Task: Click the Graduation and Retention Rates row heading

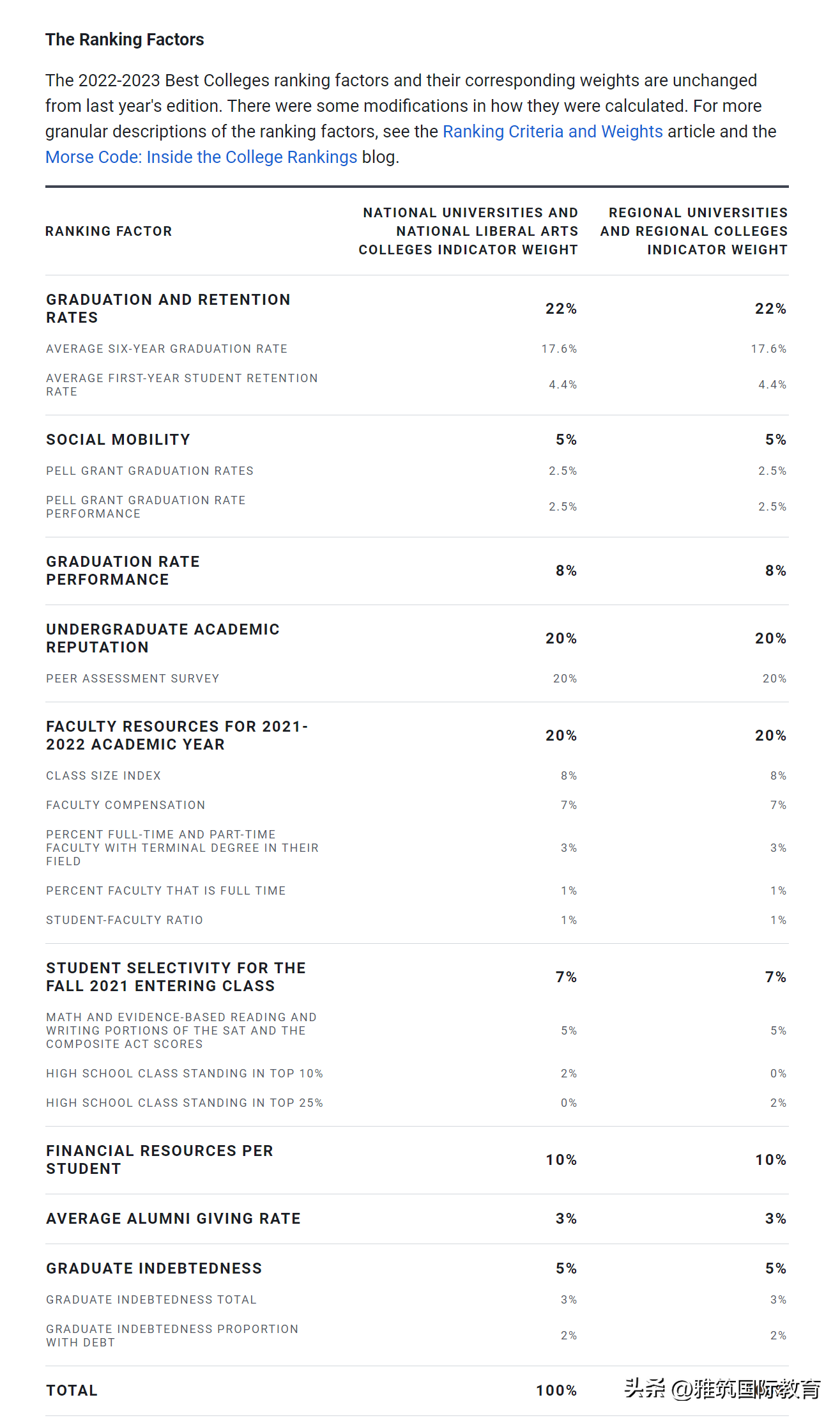Action: [x=168, y=309]
